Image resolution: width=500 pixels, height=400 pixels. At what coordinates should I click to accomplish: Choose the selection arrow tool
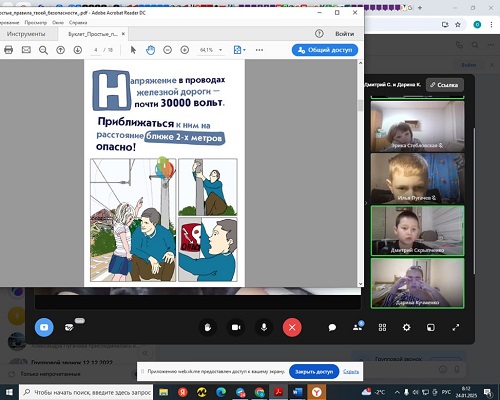click(133, 50)
